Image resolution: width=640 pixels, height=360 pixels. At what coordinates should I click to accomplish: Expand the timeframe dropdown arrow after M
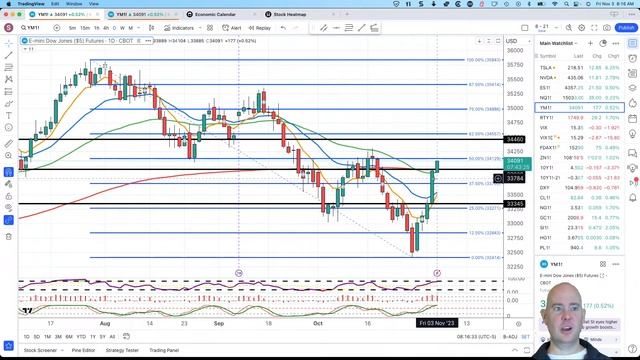pyautogui.click(x=139, y=28)
